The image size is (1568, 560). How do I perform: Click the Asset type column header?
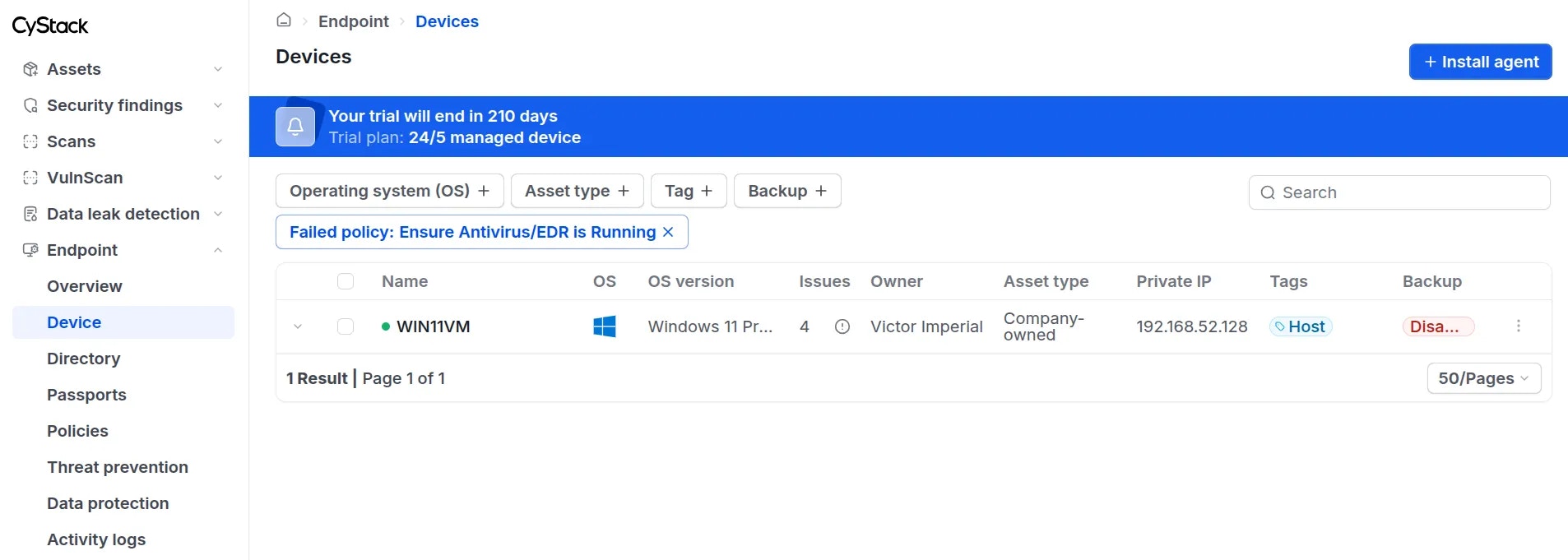click(1046, 281)
